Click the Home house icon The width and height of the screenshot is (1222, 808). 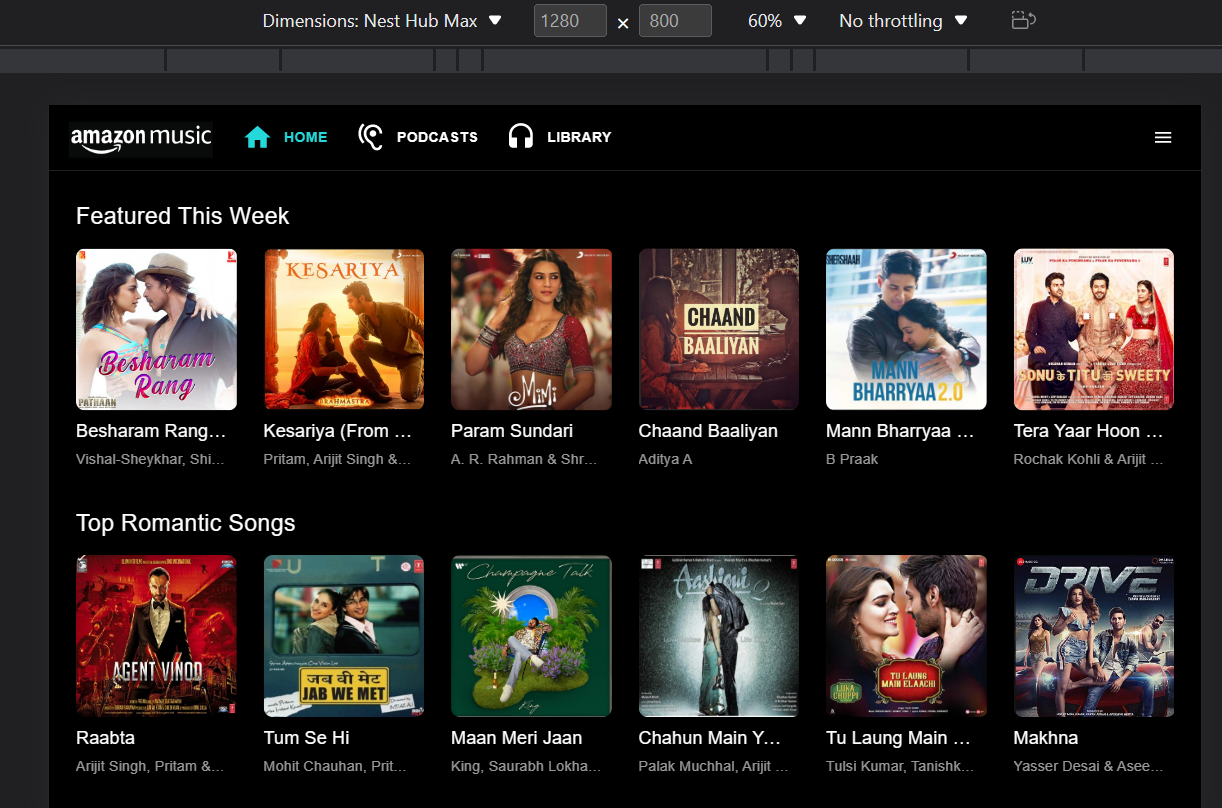pos(258,137)
